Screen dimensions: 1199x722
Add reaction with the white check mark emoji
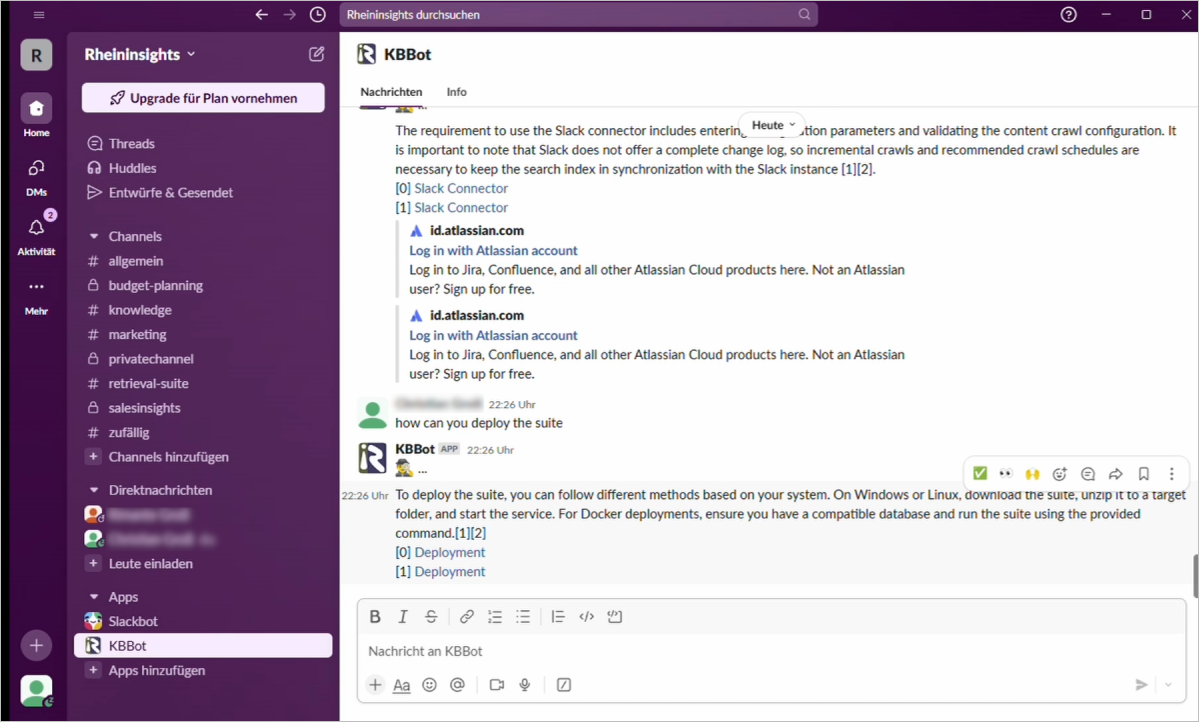click(980, 474)
